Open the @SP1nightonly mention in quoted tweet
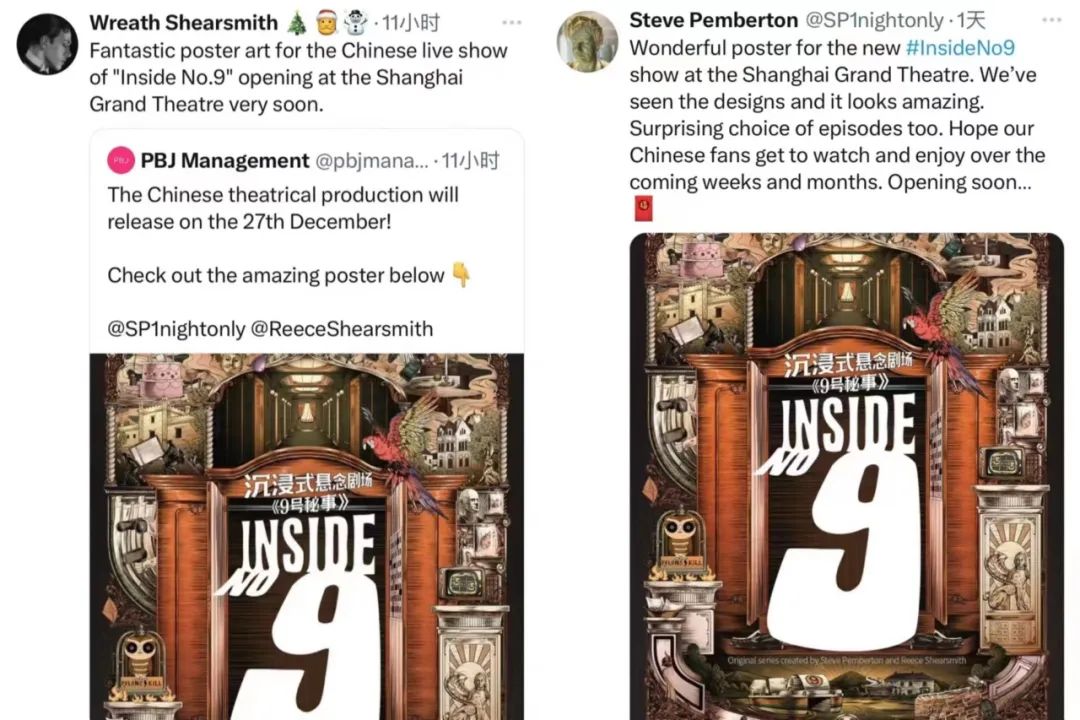The height and width of the screenshot is (720, 1080). (176, 329)
